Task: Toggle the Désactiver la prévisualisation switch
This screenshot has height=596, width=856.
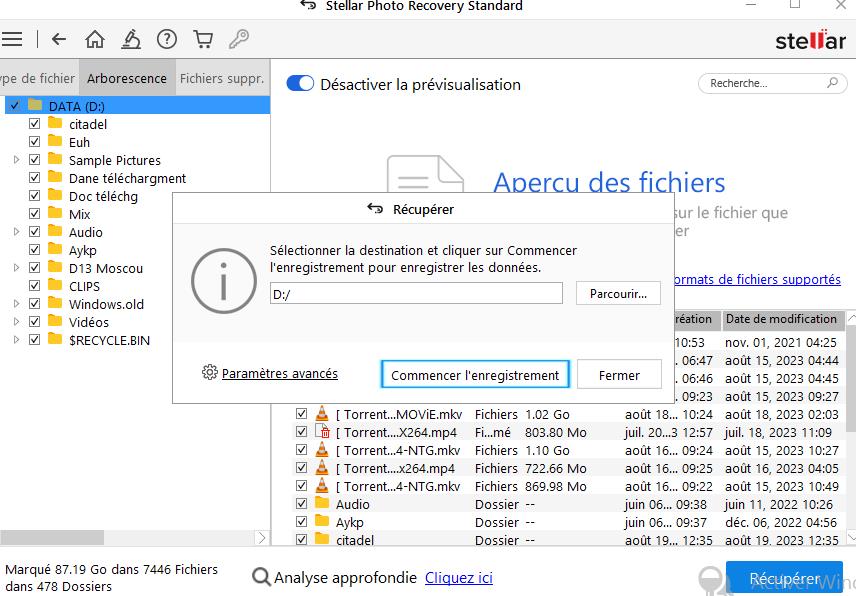Action: point(300,84)
